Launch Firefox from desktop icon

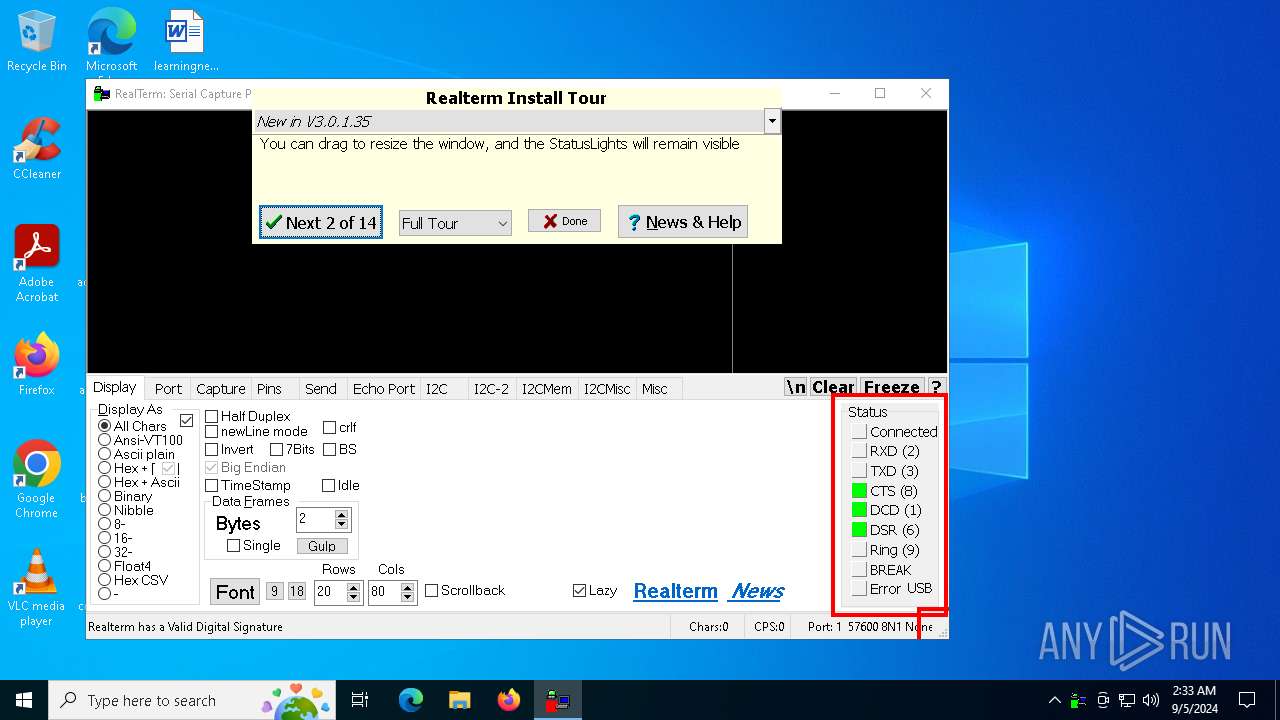pyautogui.click(x=37, y=364)
